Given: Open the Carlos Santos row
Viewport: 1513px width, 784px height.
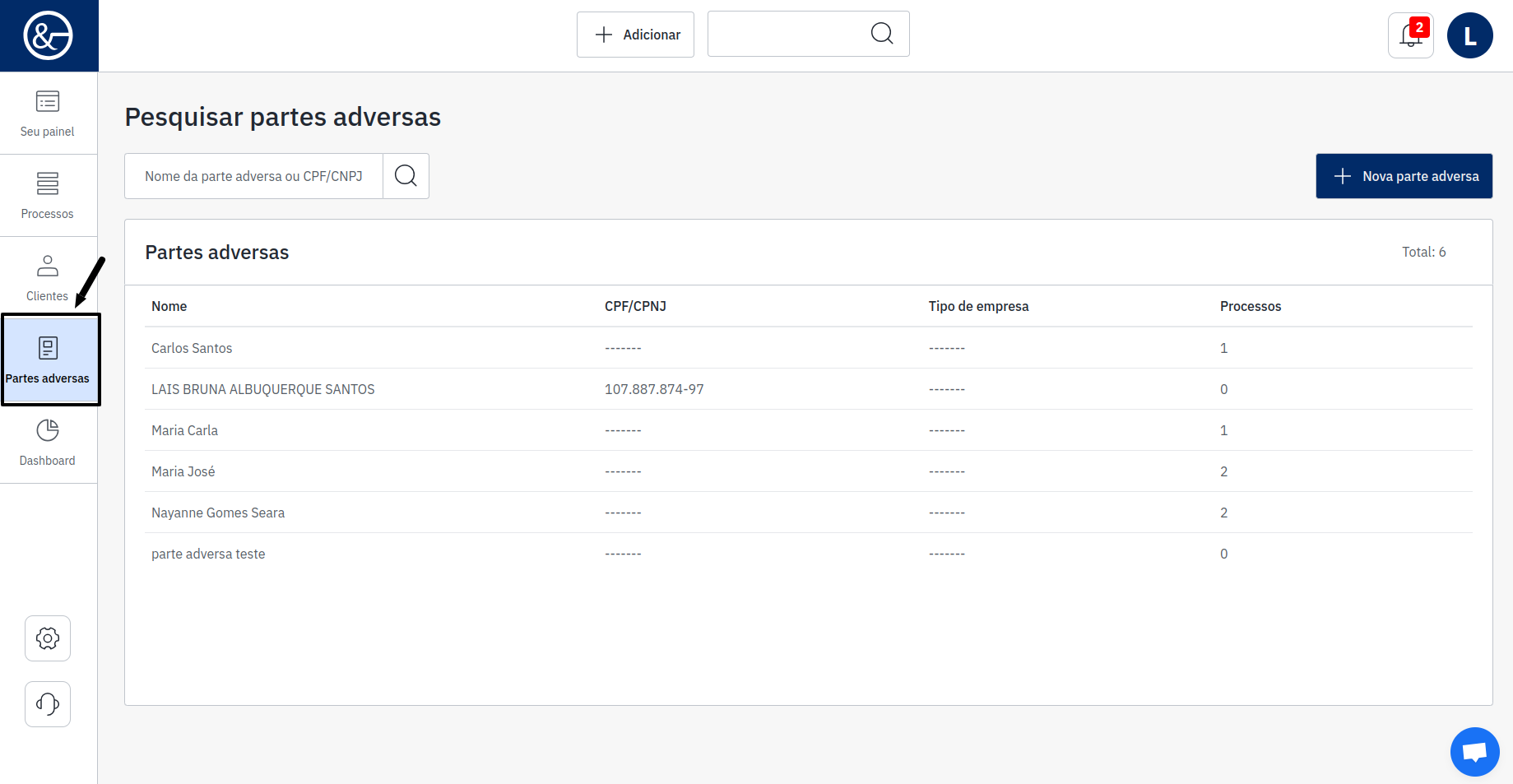Looking at the screenshot, I should coord(192,348).
